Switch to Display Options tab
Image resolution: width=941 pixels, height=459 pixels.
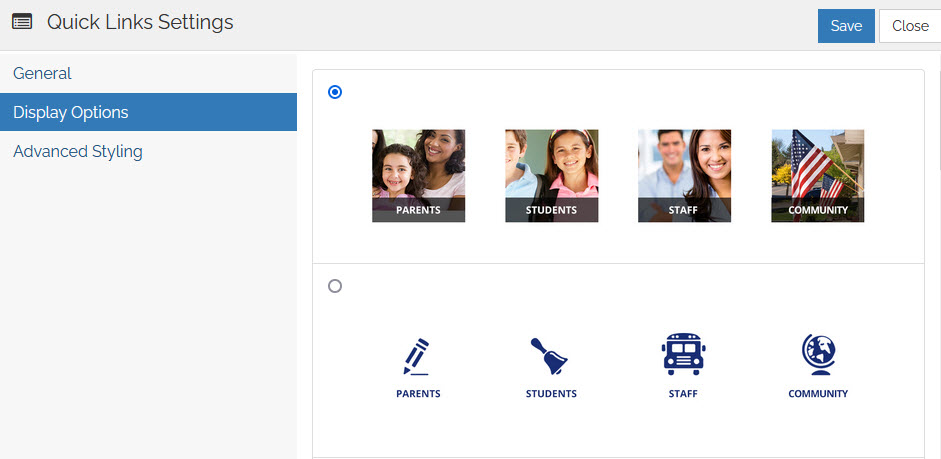(71, 112)
